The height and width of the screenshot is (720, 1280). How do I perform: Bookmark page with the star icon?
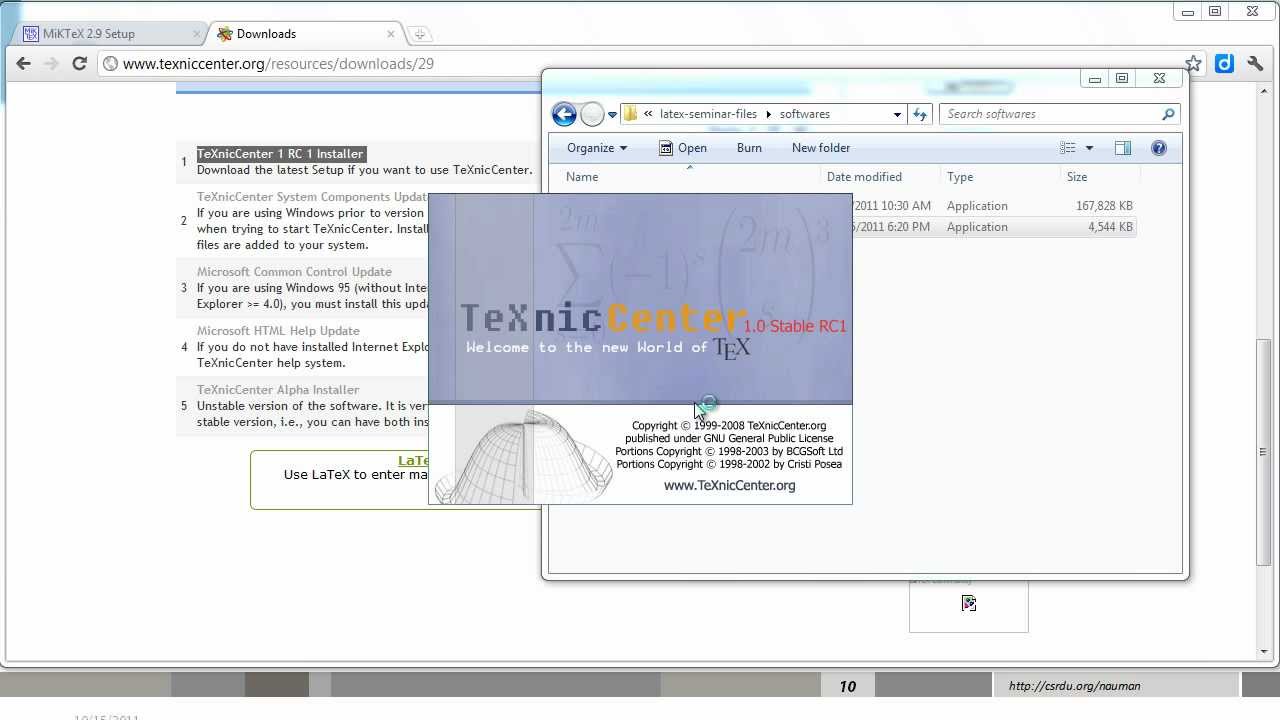pyautogui.click(x=1193, y=63)
